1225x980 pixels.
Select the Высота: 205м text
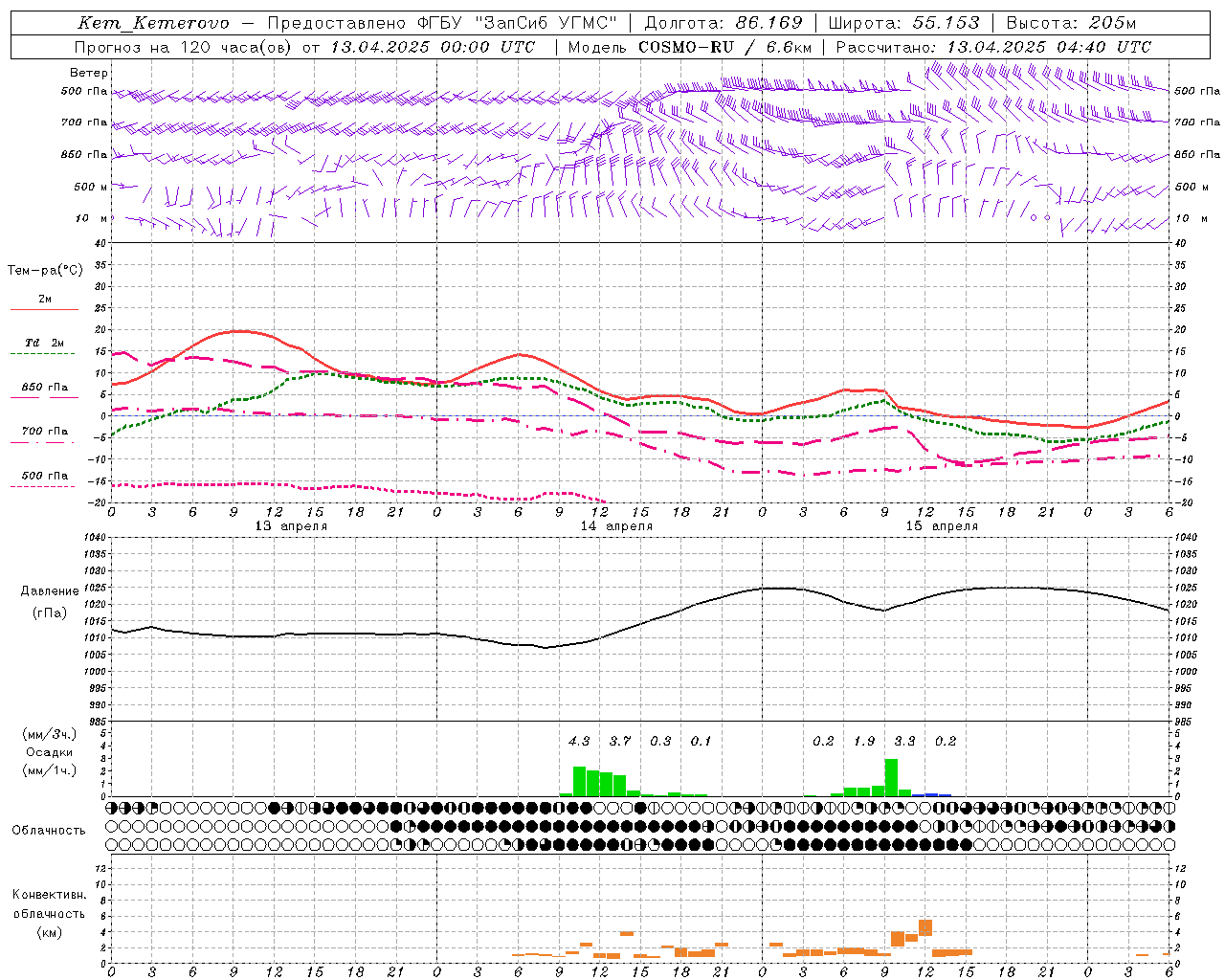tap(1071, 23)
